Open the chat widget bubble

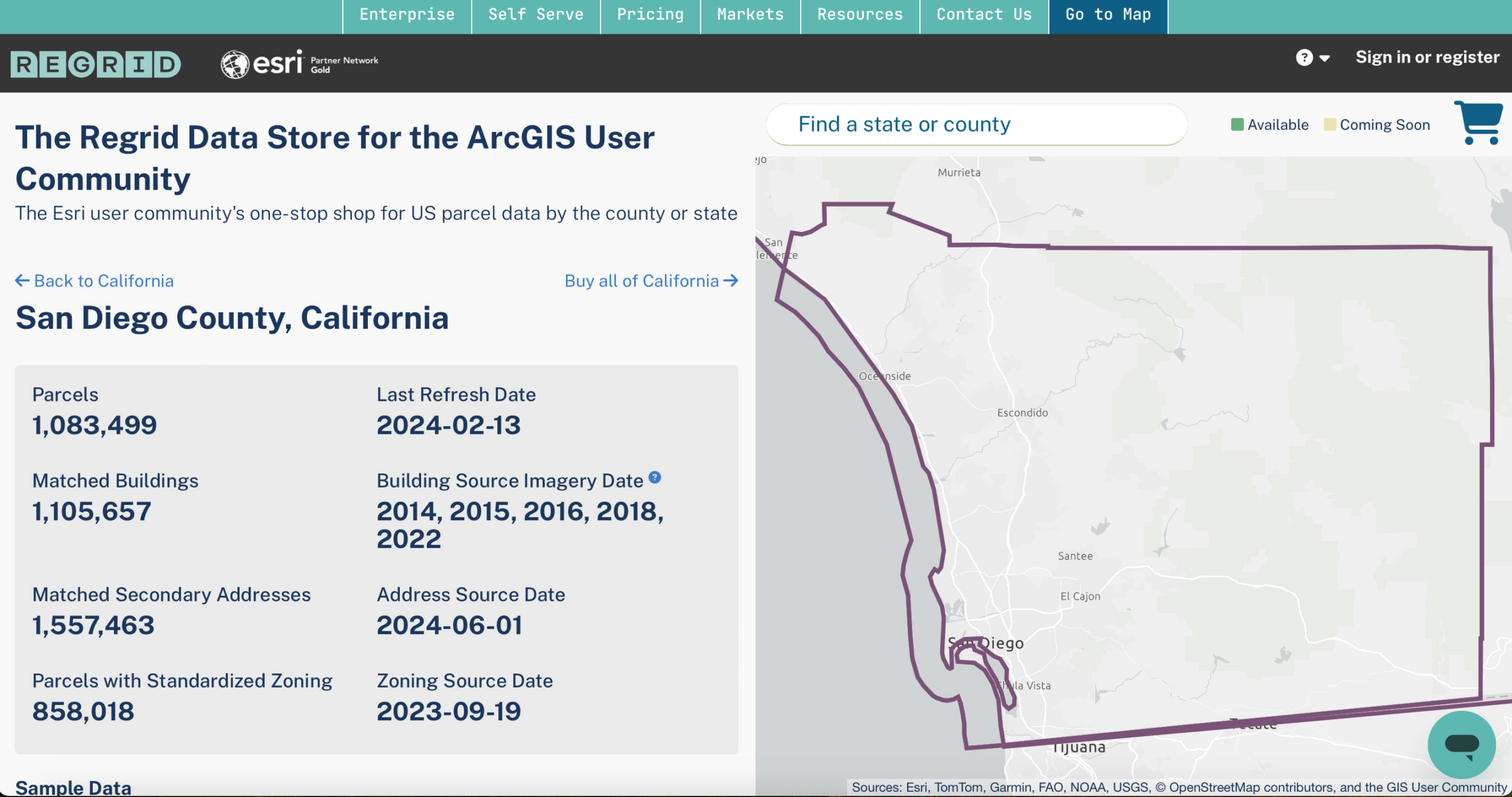pos(1462,745)
